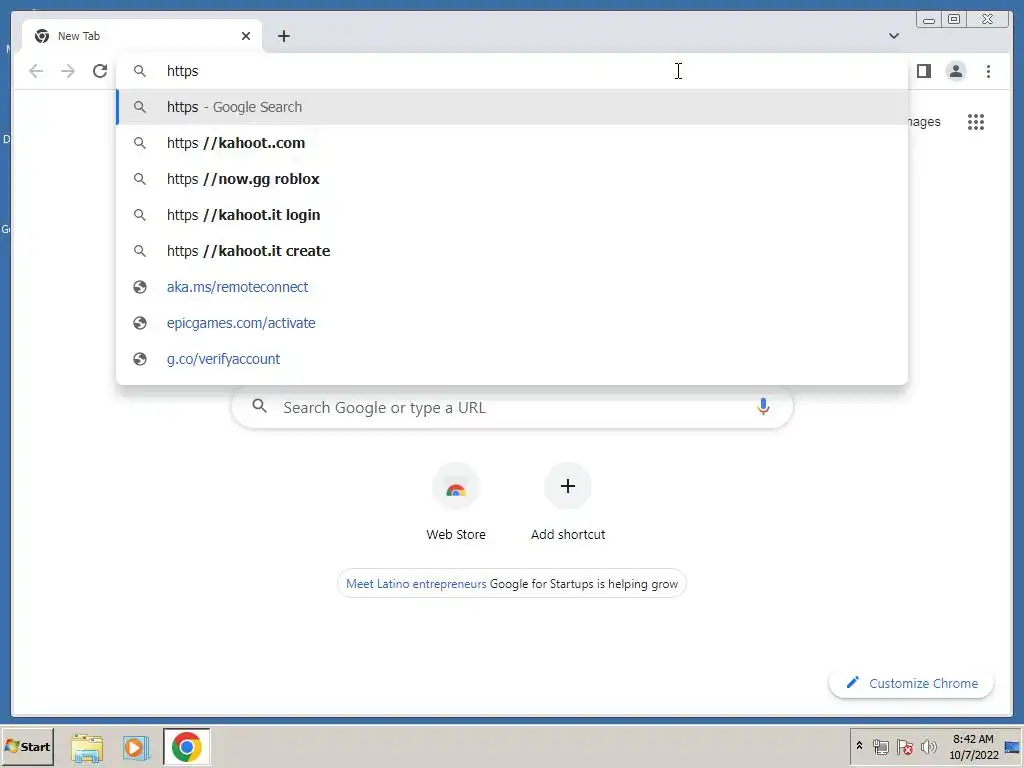Select the New Tab tab
The image size is (1024, 768).
tap(142, 36)
